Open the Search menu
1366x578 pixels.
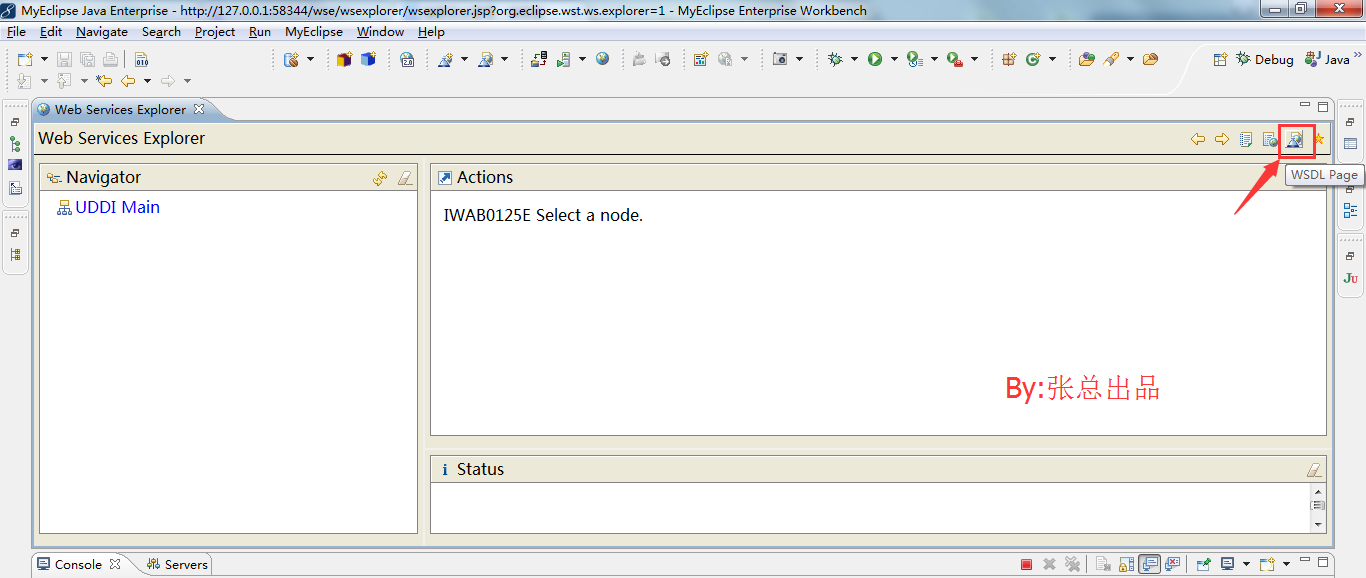(161, 32)
